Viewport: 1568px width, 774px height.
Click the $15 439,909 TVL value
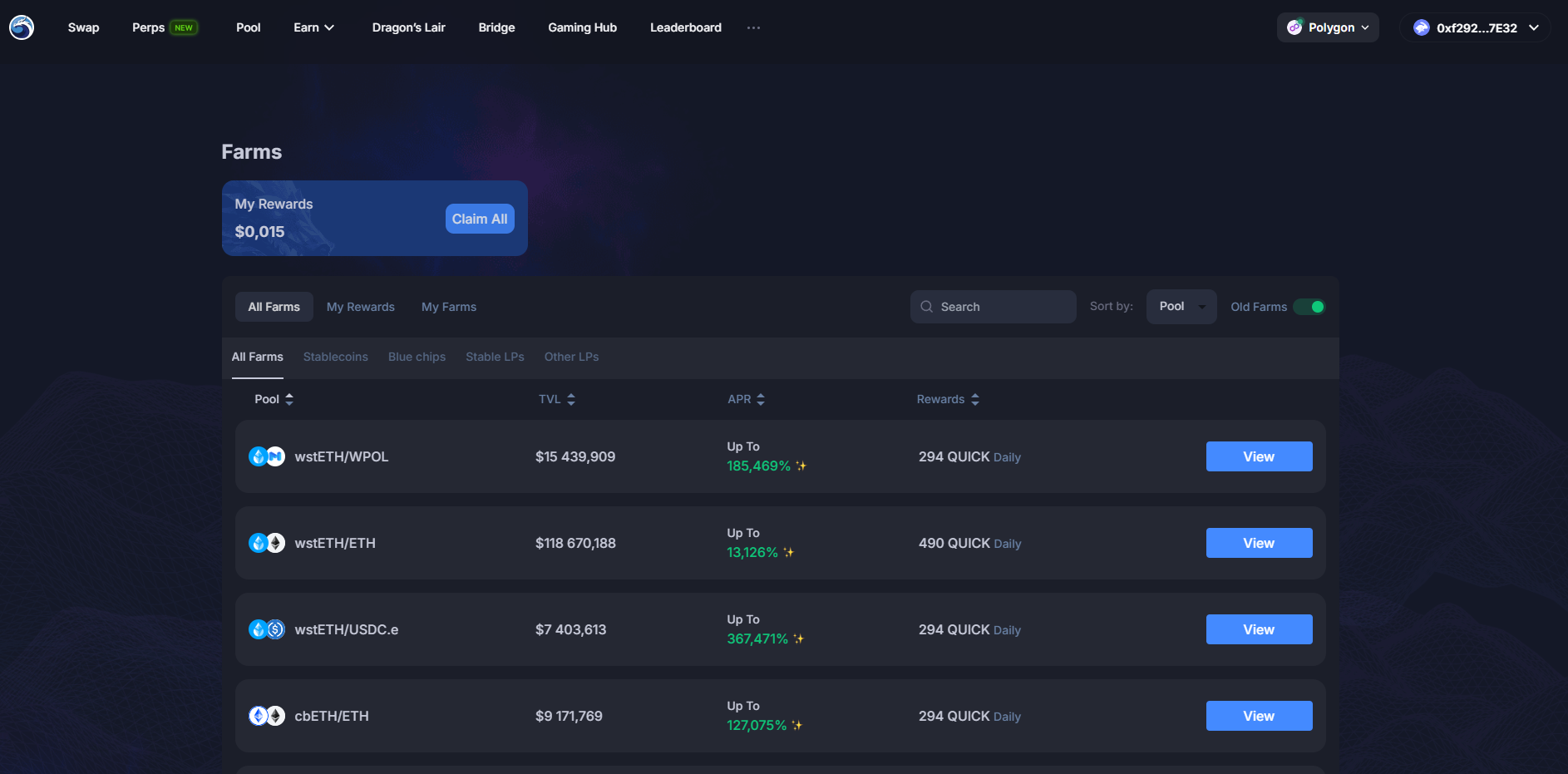tap(575, 456)
